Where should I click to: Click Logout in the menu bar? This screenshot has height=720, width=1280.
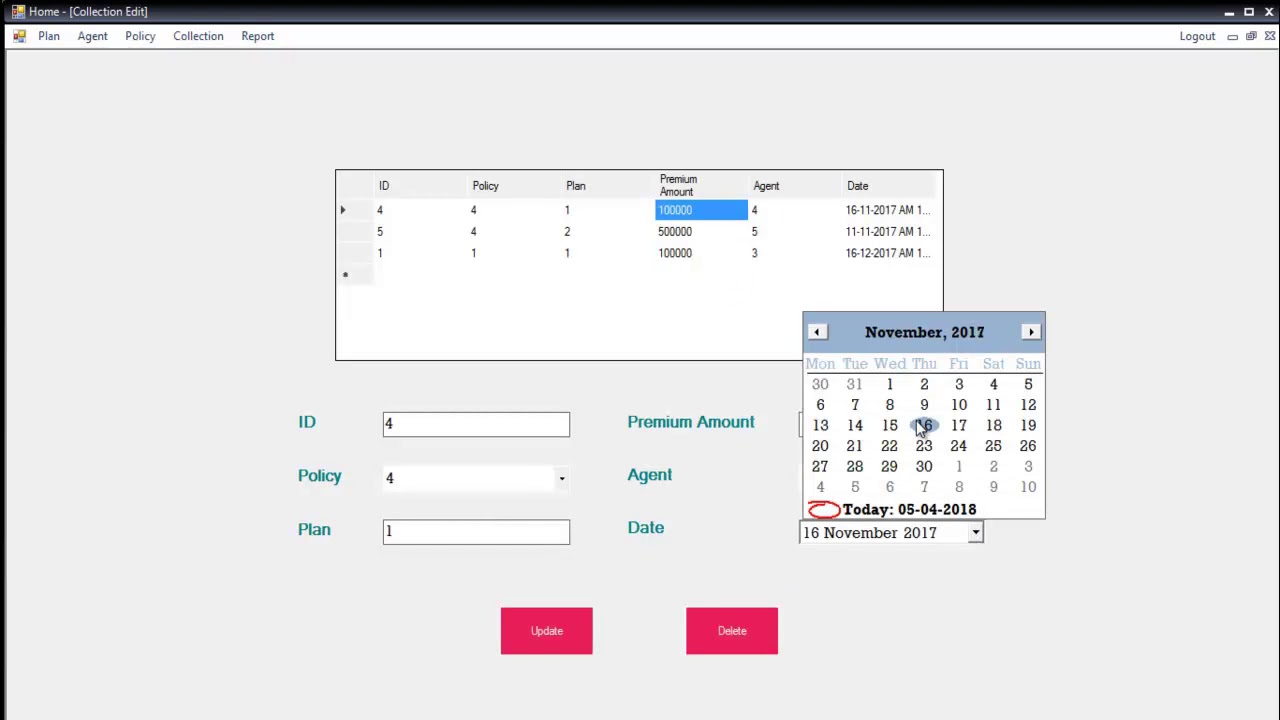pos(1197,36)
